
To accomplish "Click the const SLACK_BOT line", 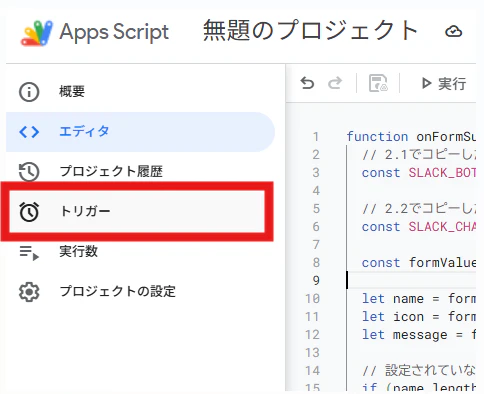I will click(x=419, y=173).
